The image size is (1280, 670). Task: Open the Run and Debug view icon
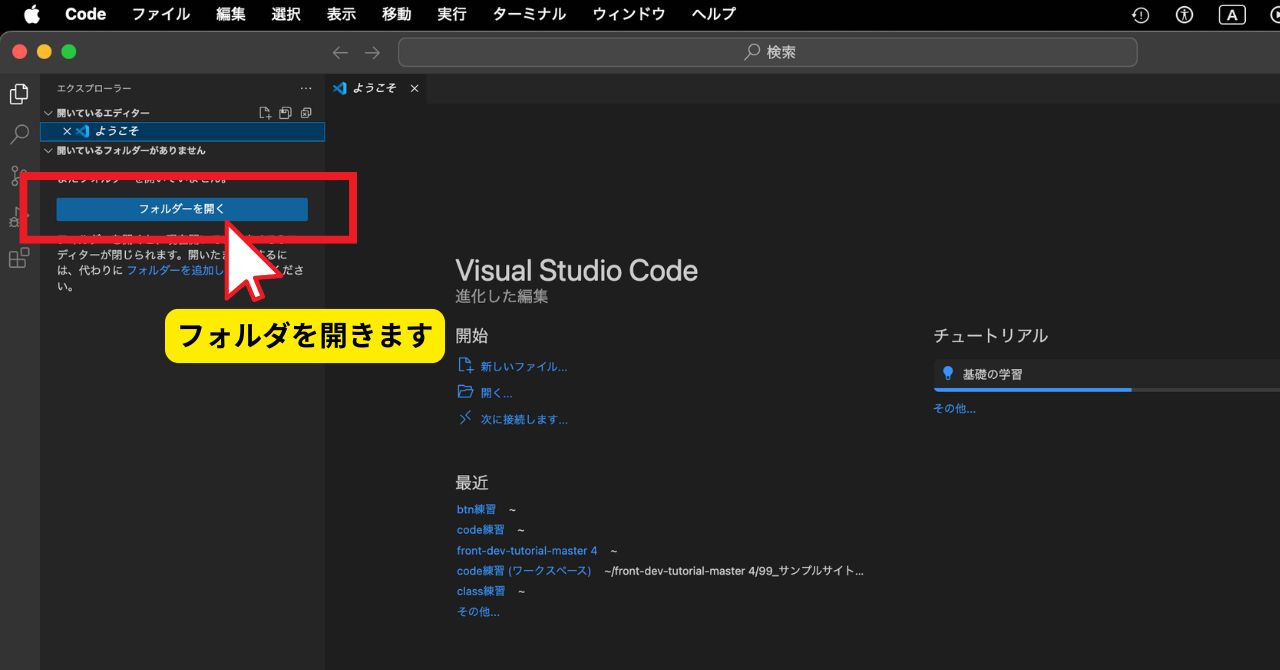tap(17, 217)
